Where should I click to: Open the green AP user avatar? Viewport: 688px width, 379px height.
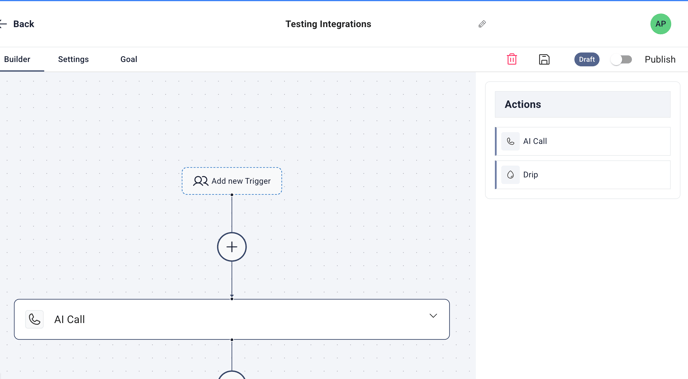point(660,24)
